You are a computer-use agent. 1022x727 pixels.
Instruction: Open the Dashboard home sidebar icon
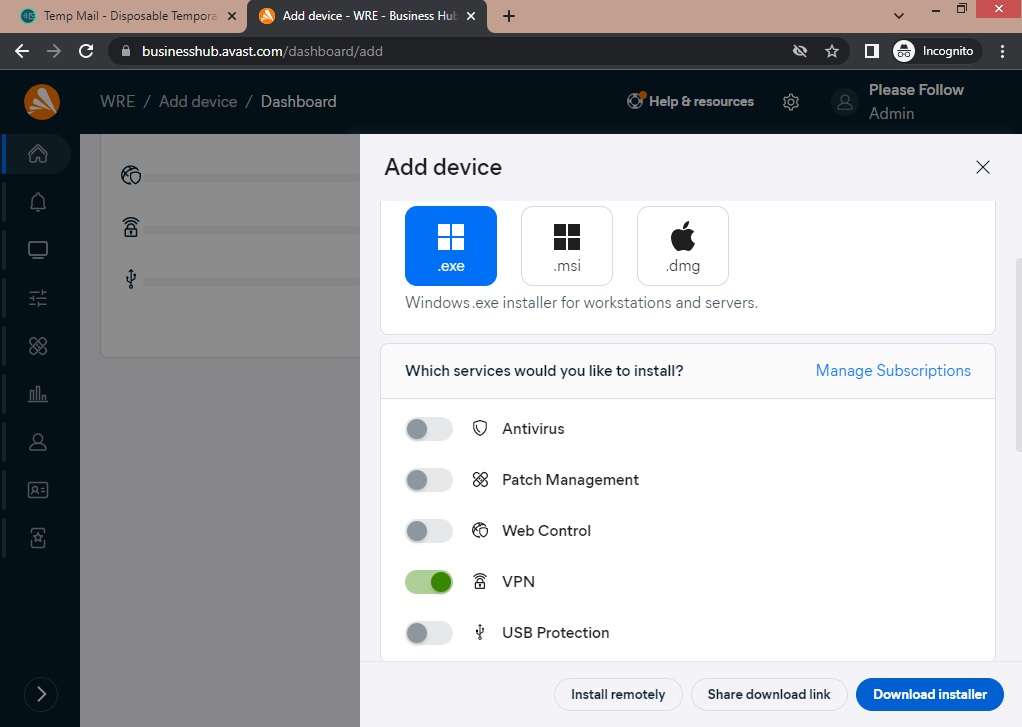click(x=38, y=154)
